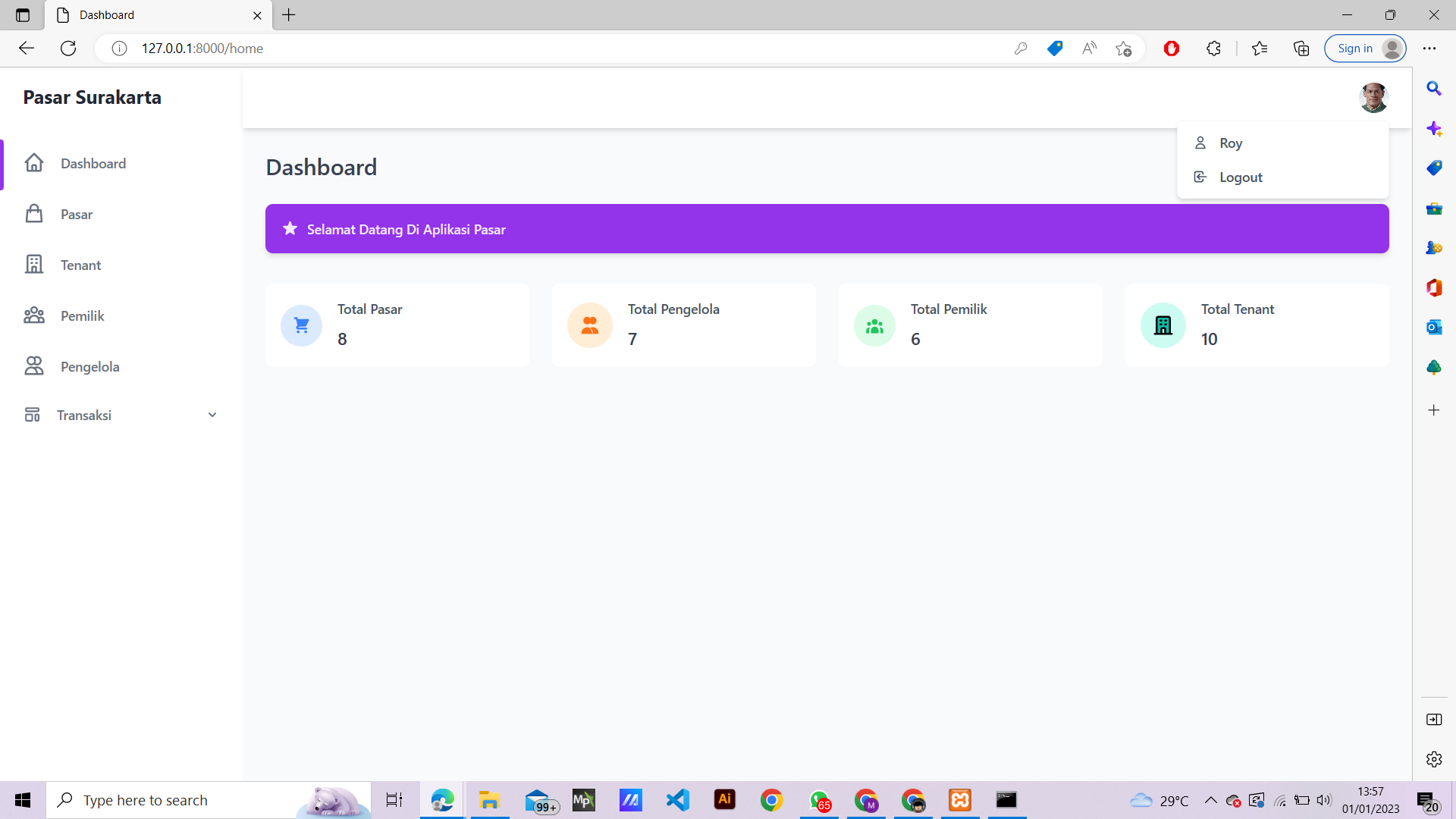Click the Tenant building icon in sidebar
This screenshot has width=1456, height=819.
pos(34,265)
